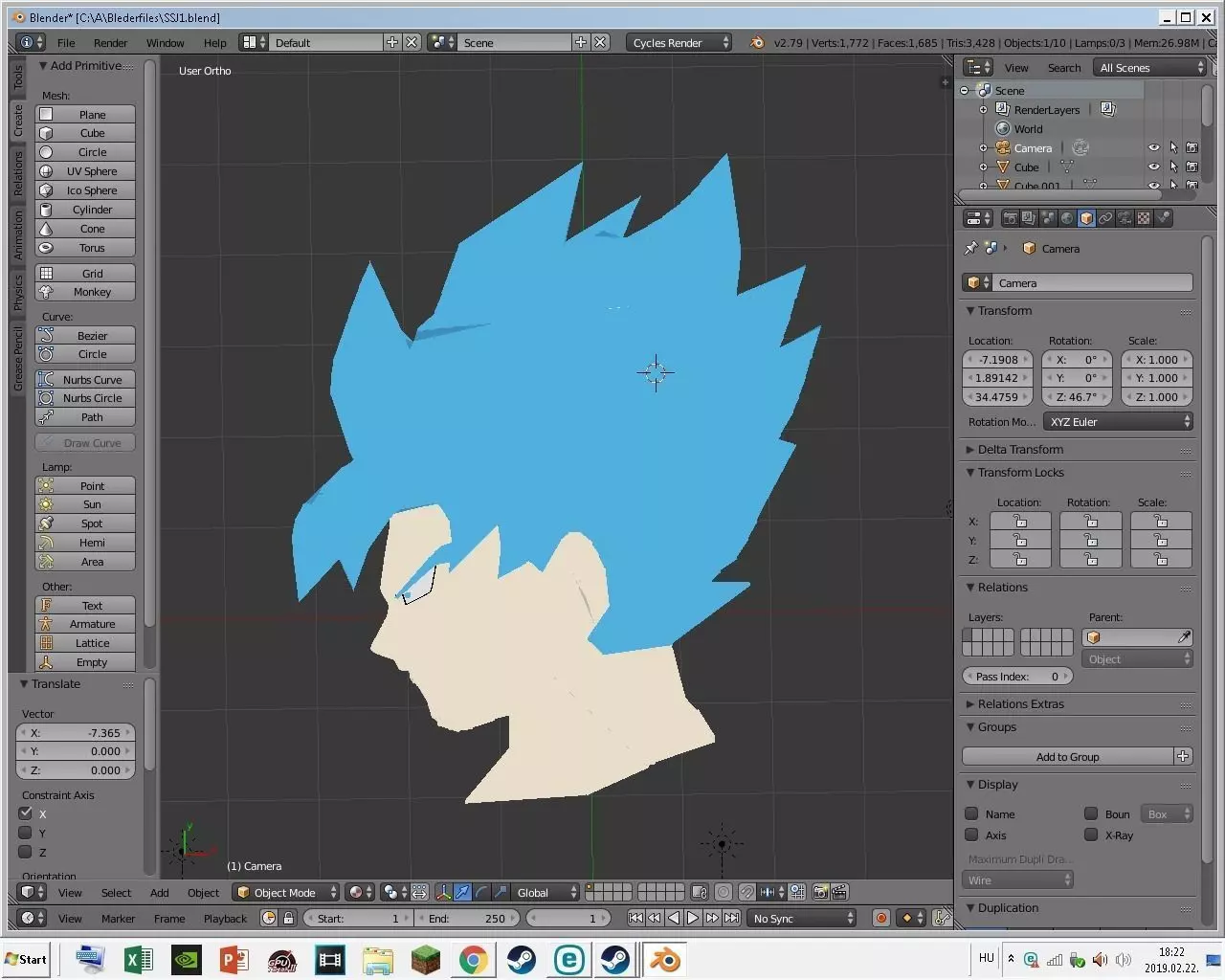Open Excel from the Windows taskbar

(139, 959)
